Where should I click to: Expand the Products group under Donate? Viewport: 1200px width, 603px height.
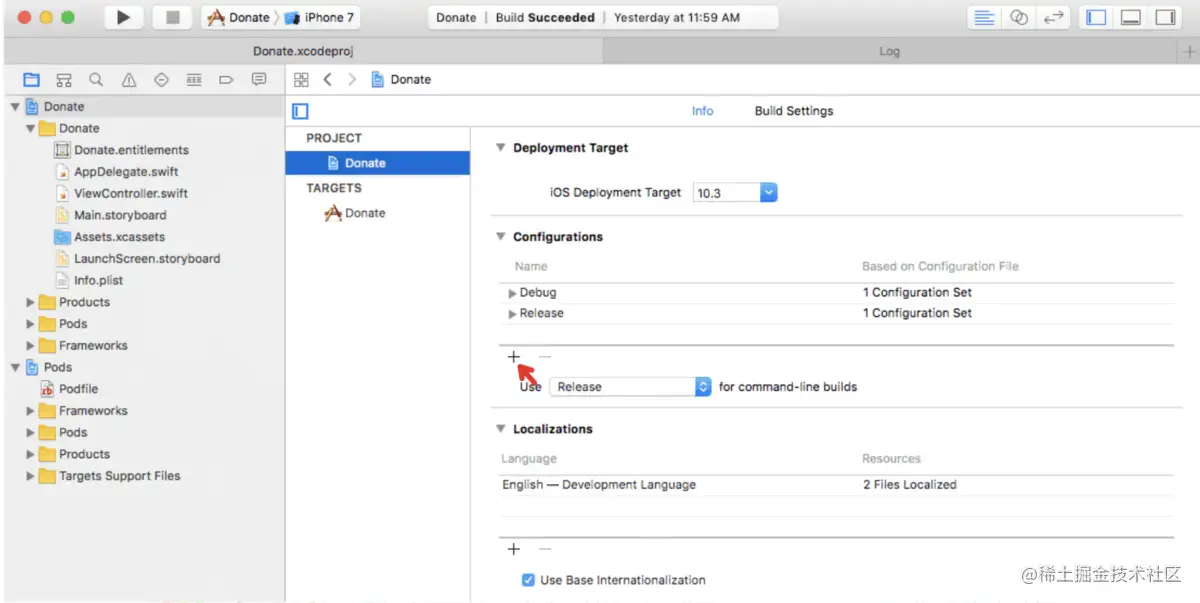click(31, 302)
